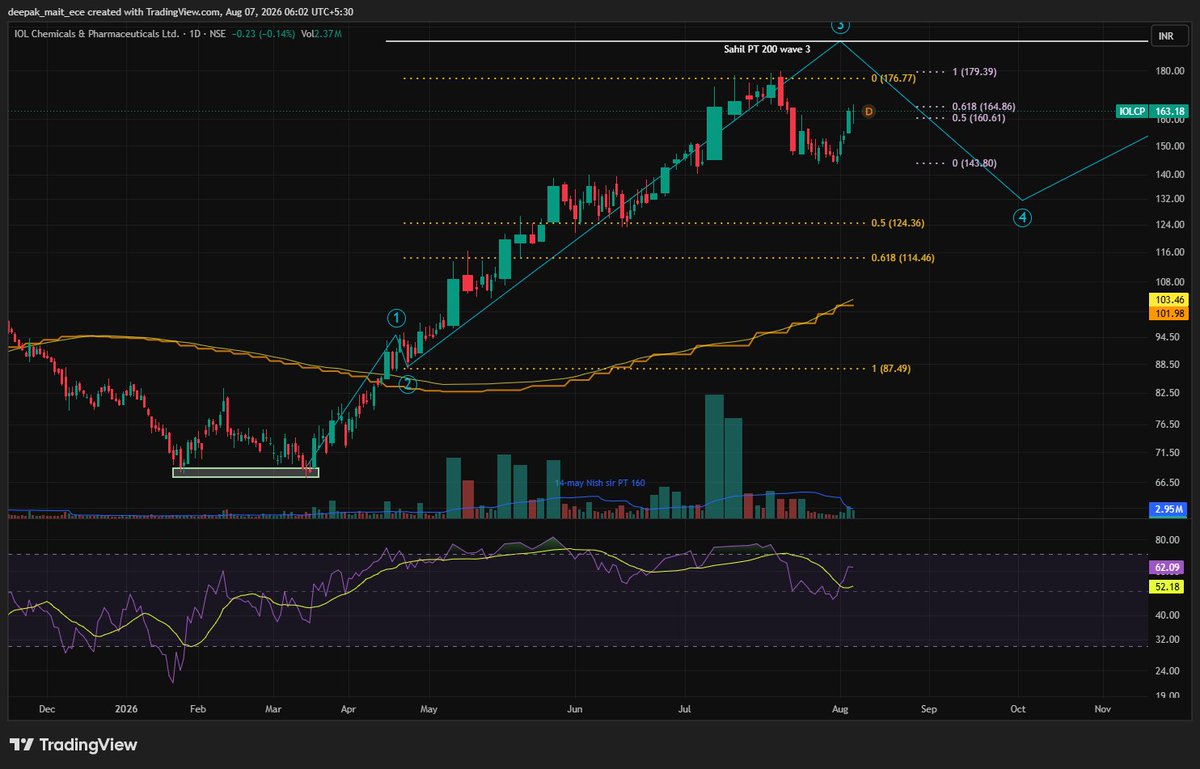Click the Oct time axis label
The height and width of the screenshot is (769, 1200).
click(1017, 709)
